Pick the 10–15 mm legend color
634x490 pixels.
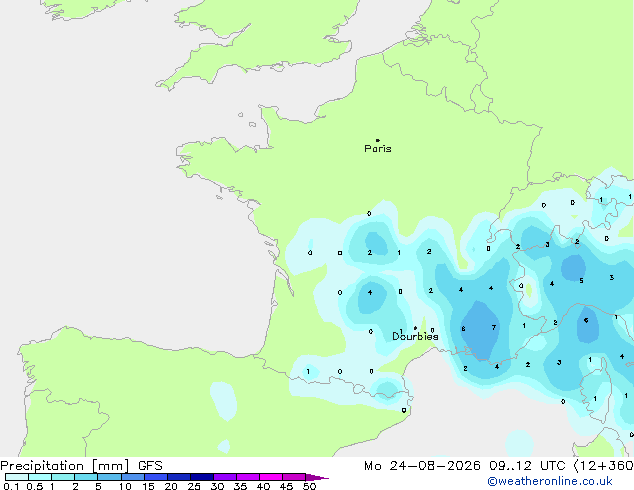(x=133, y=477)
